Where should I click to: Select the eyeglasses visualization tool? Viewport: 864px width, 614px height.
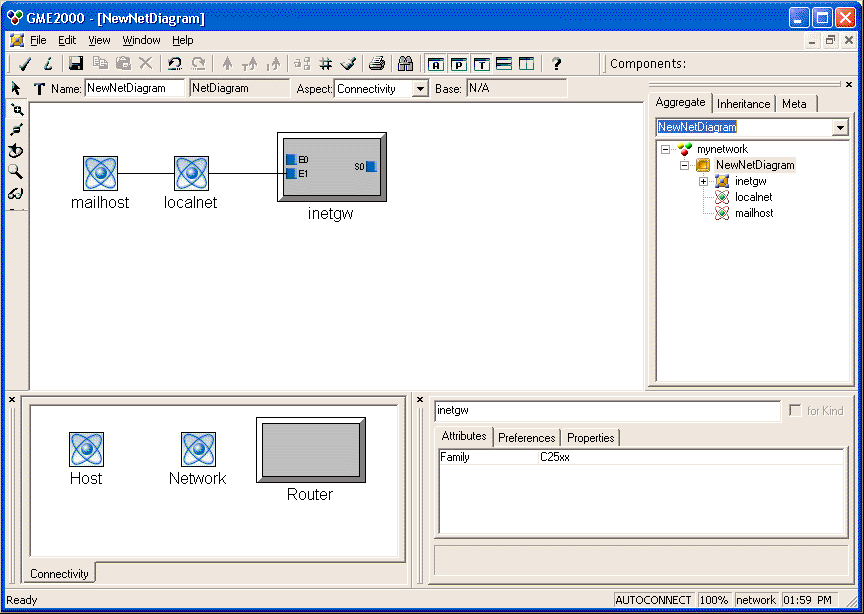17,193
